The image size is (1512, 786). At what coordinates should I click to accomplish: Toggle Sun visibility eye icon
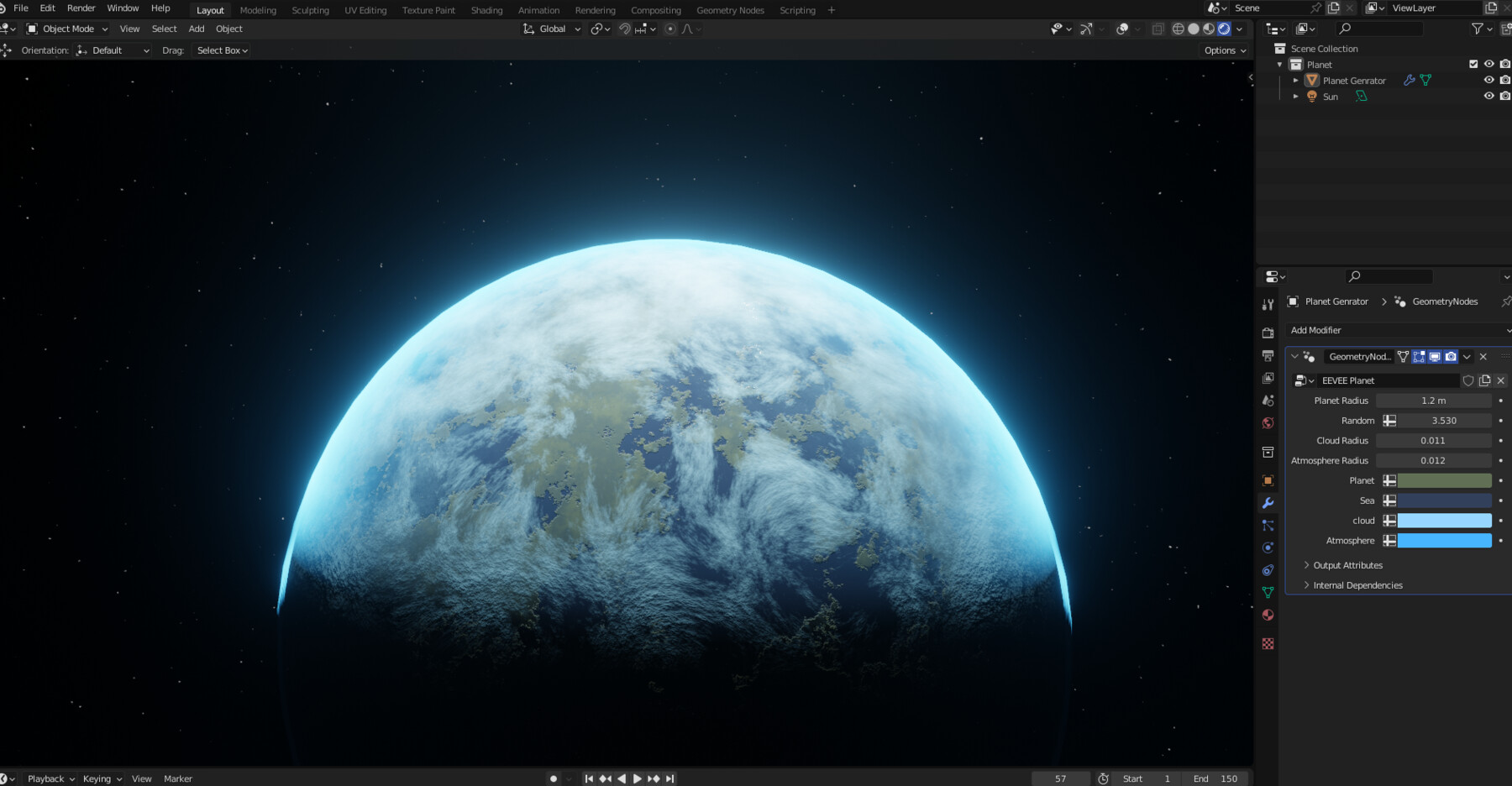click(x=1488, y=96)
